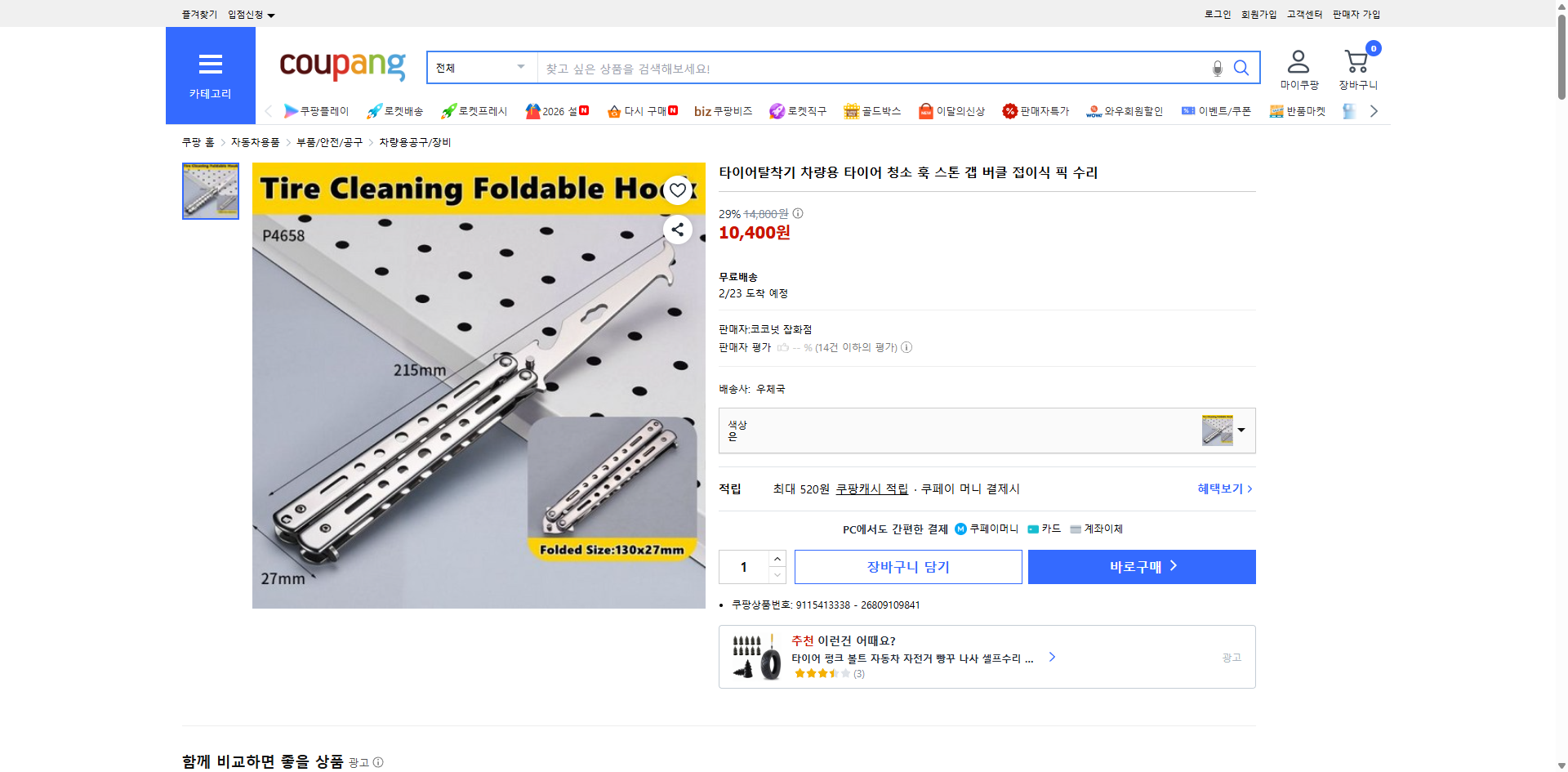Open 골드박스 deals
Viewport: 1568px width, 772px height.
point(852,111)
